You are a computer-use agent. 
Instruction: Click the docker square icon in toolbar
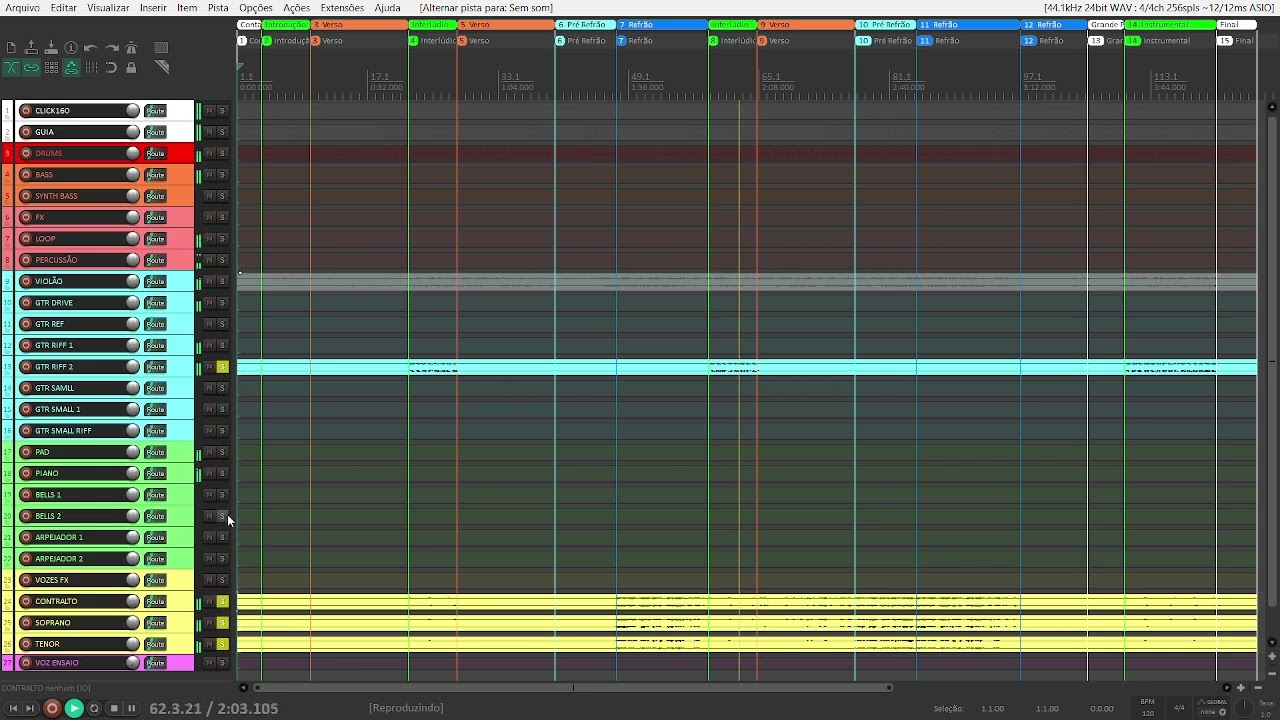(161, 47)
